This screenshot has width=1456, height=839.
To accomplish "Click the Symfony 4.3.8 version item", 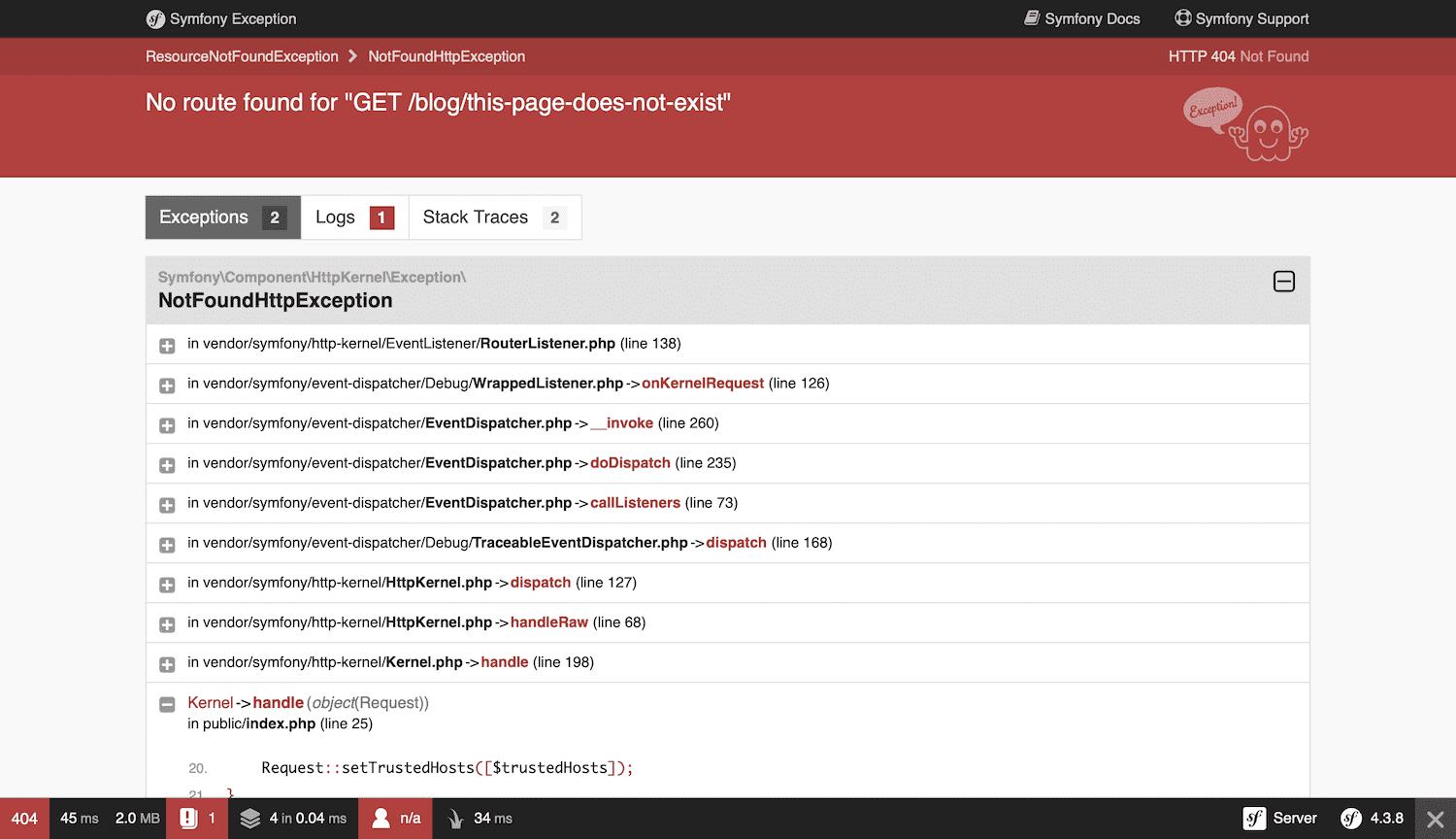I will coord(1372,819).
